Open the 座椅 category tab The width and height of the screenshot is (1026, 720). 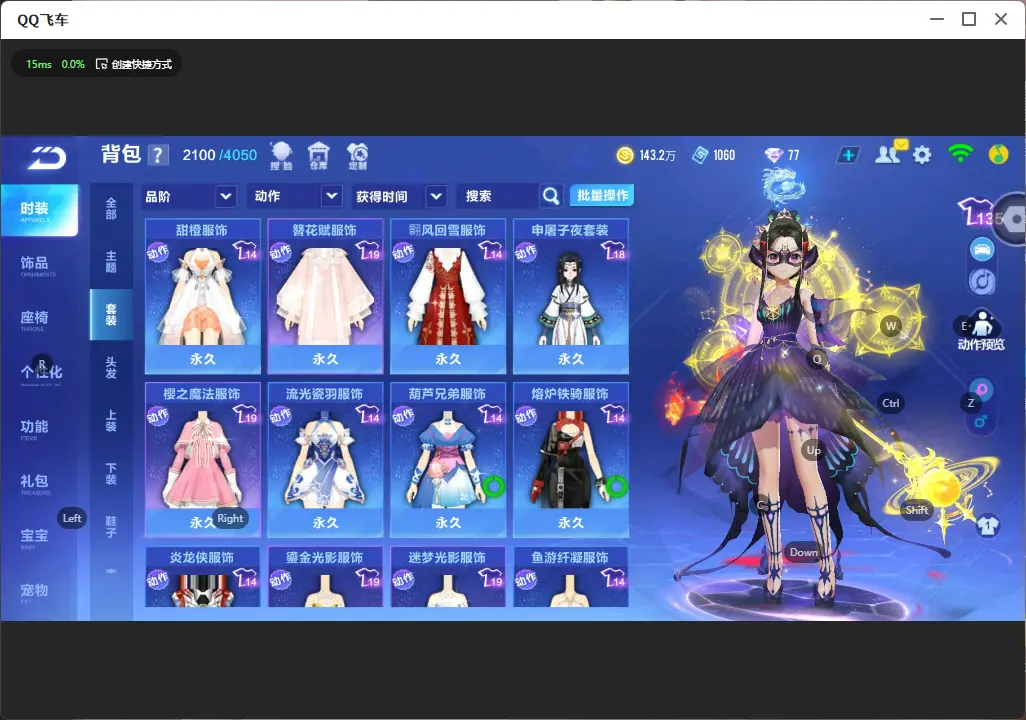point(34,319)
